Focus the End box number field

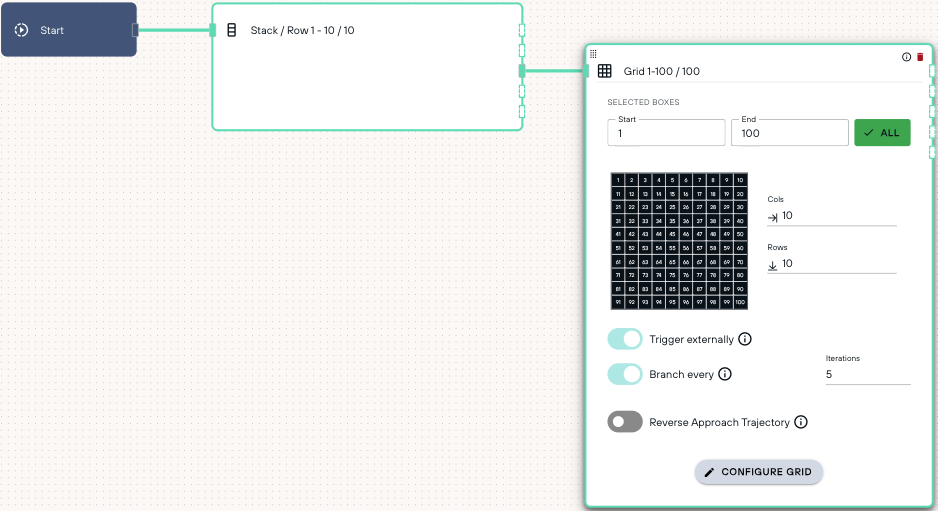tap(790, 133)
